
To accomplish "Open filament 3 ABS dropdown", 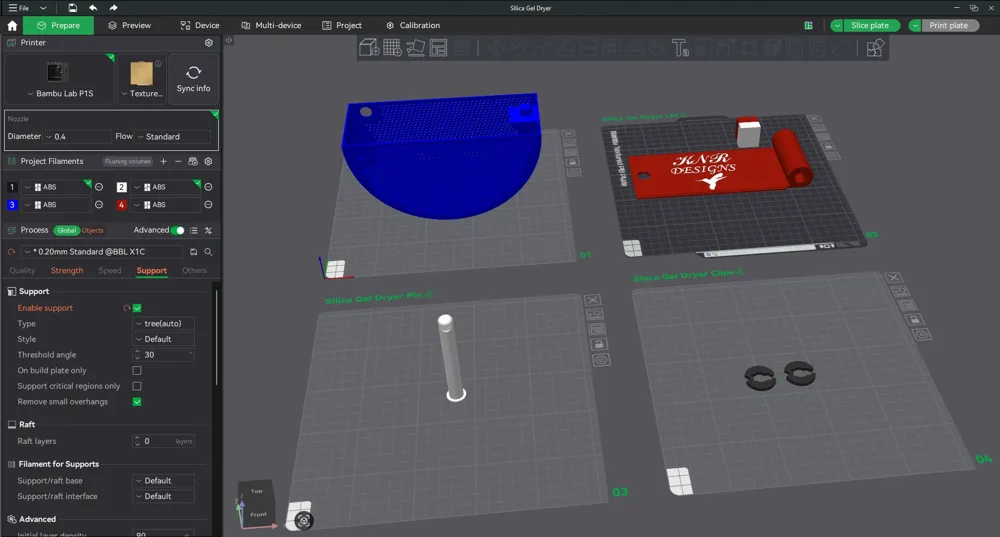I will click(x=56, y=205).
